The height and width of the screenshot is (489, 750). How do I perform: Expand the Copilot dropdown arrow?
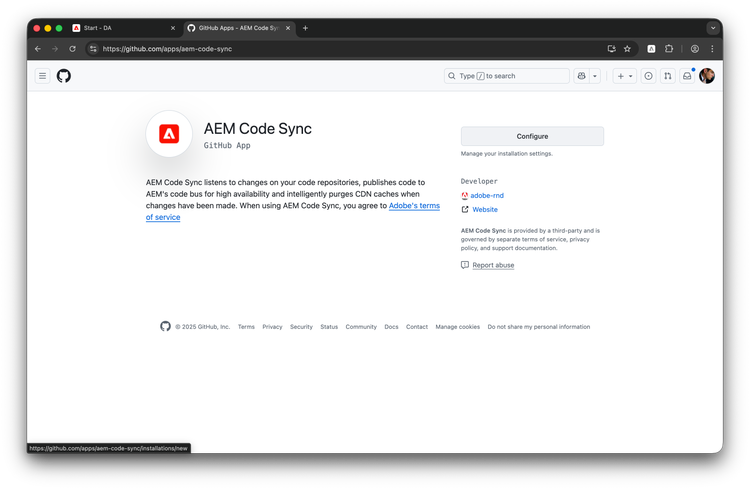[x=595, y=76]
